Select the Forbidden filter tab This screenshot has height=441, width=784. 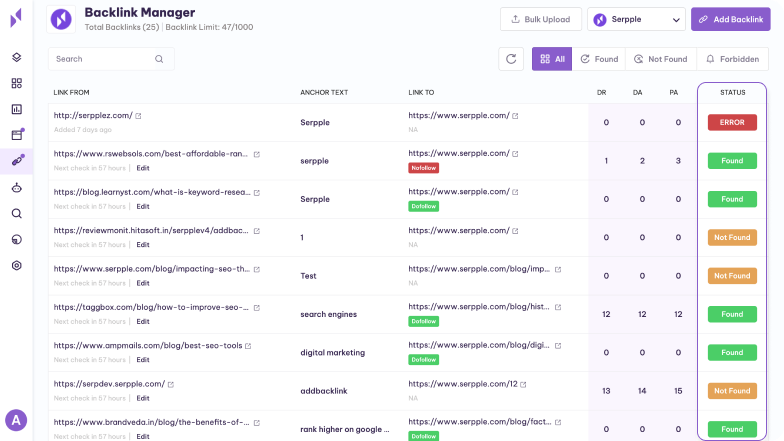(732, 59)
